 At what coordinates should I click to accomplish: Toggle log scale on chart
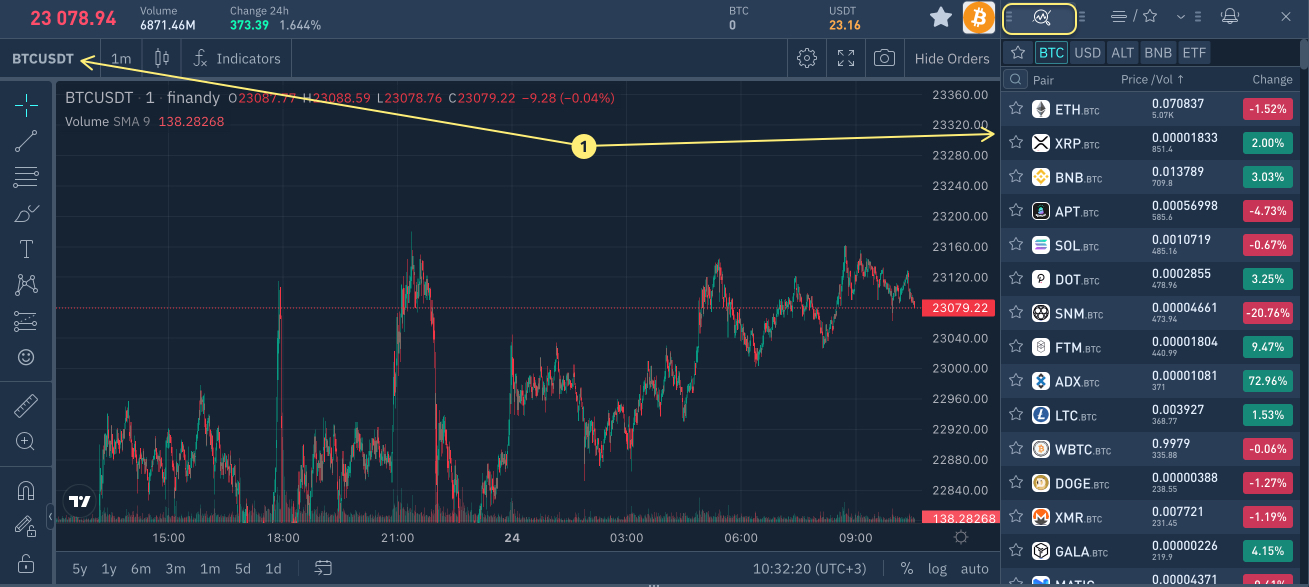coord(937,568)
